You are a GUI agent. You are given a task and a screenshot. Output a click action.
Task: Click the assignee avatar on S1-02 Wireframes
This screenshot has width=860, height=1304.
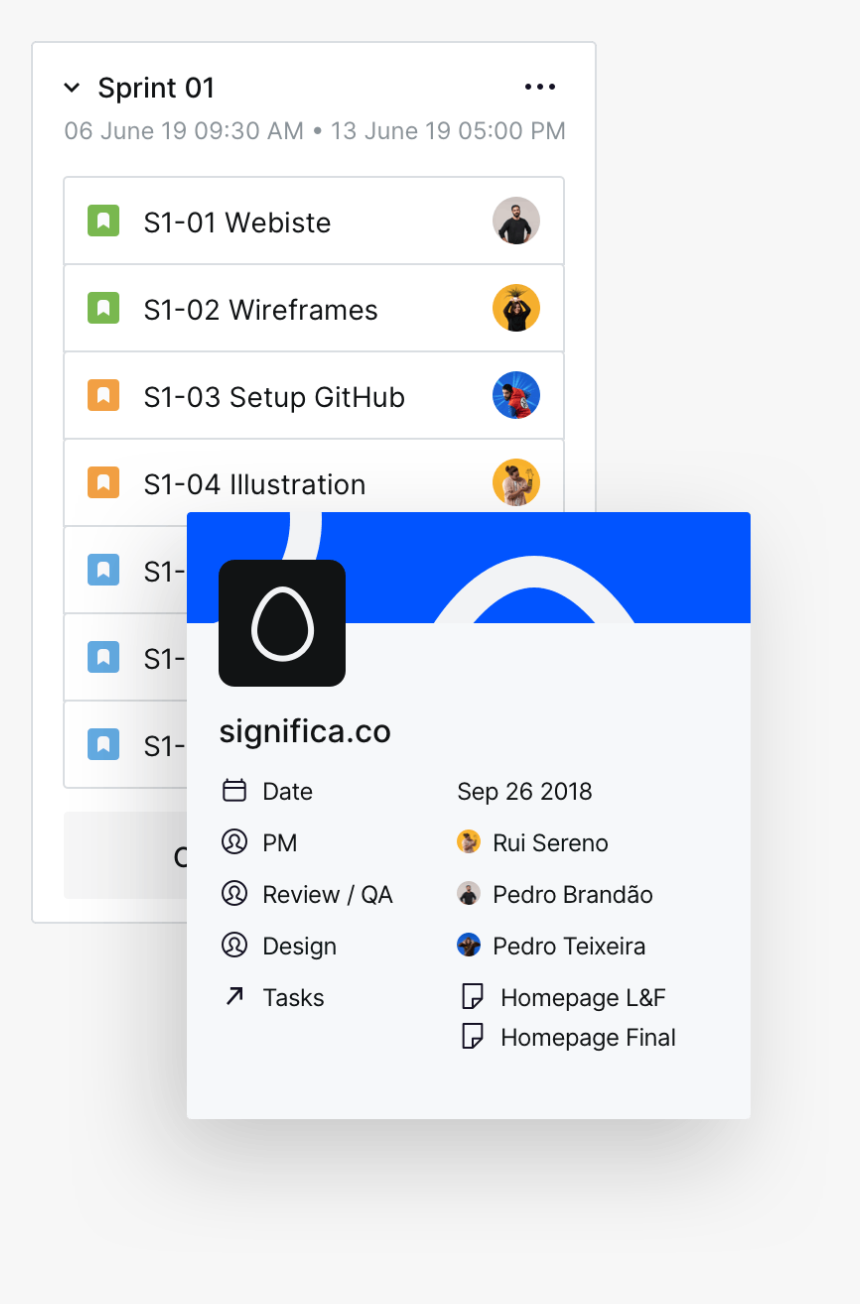516,308
